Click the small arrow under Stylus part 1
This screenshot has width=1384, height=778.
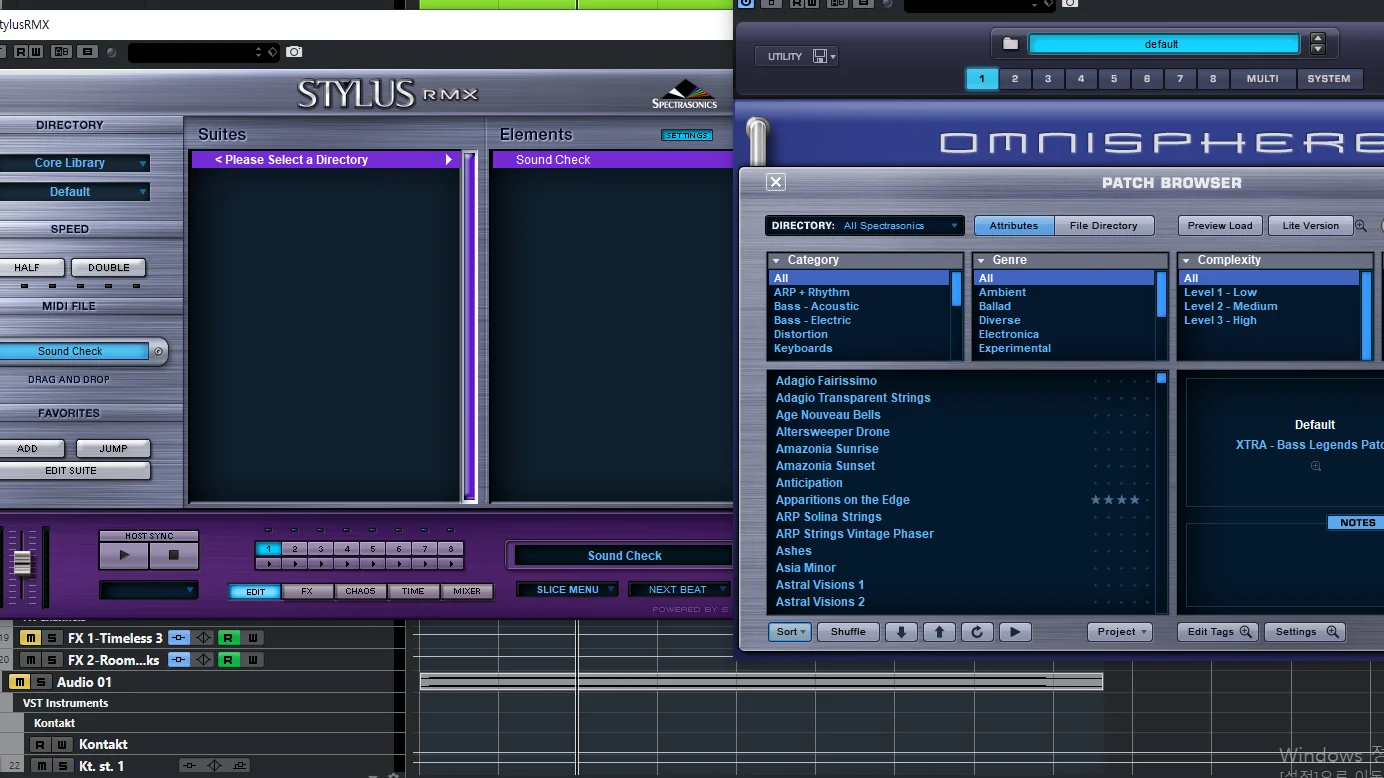pyautogui.click(x=268, y=564)
